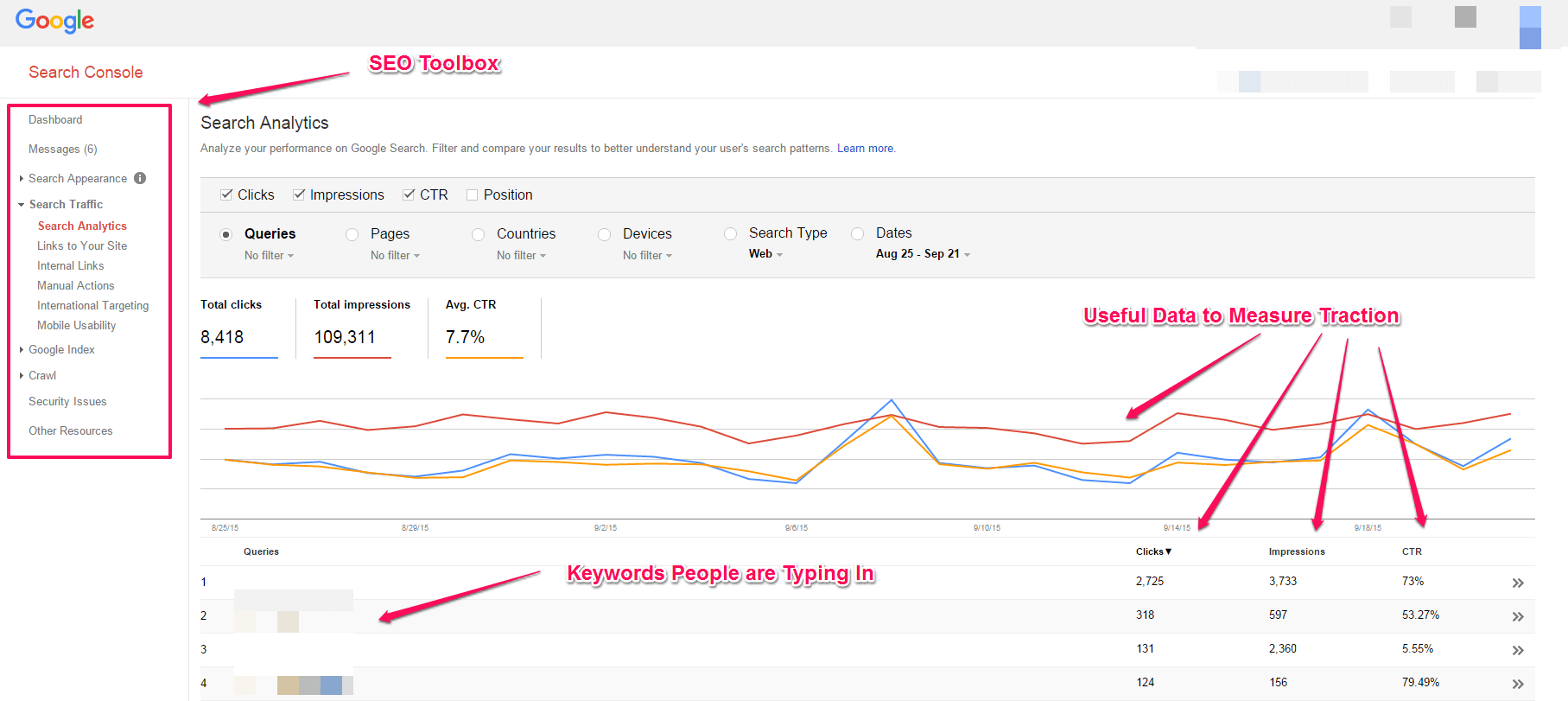Click the 2,360 impressions cell

1283,648
